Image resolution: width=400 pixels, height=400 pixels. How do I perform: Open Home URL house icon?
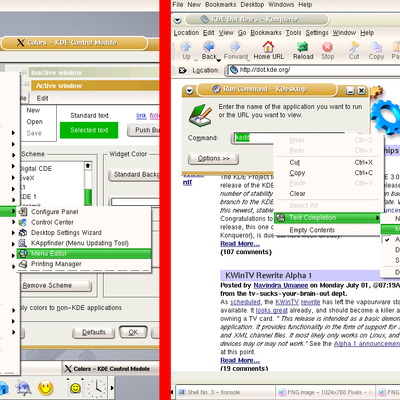point(268,46)
